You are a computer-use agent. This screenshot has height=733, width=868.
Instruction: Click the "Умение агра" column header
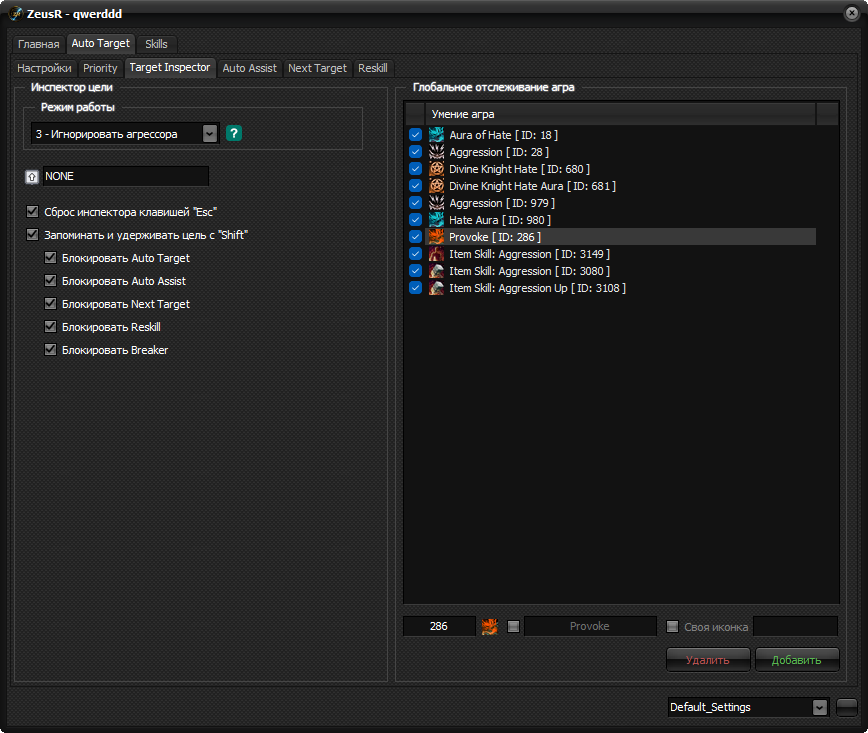click(620, 114)
